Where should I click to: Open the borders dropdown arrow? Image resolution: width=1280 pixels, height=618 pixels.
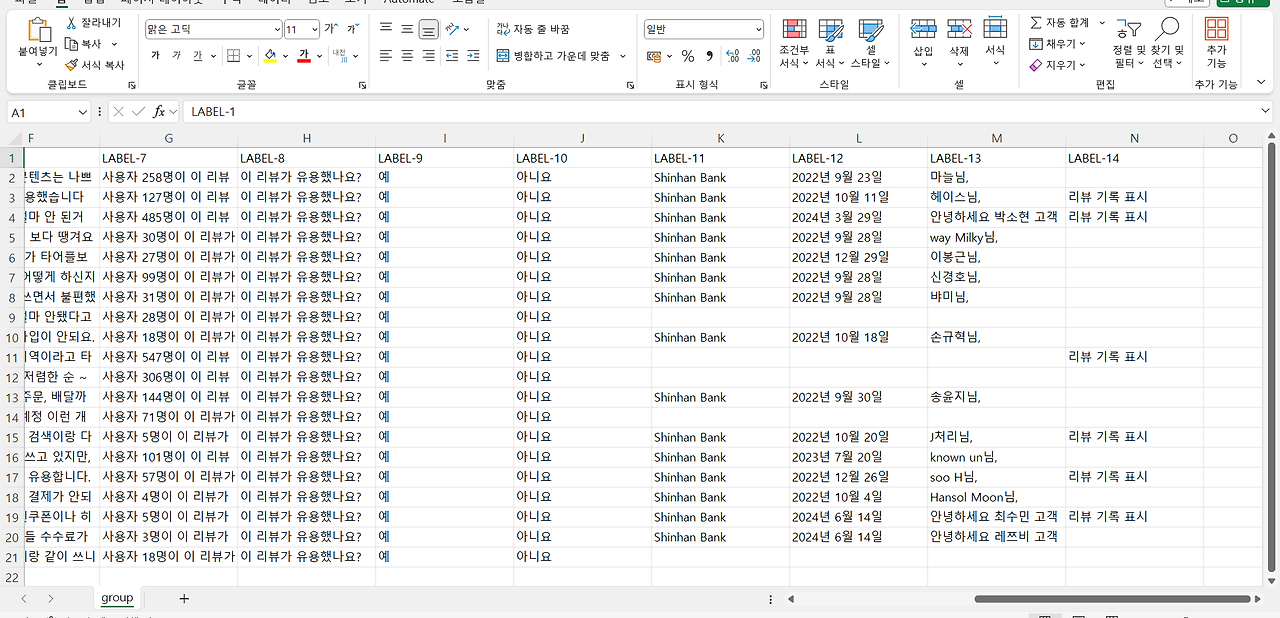pyautogui.click(x=248, y=56)
